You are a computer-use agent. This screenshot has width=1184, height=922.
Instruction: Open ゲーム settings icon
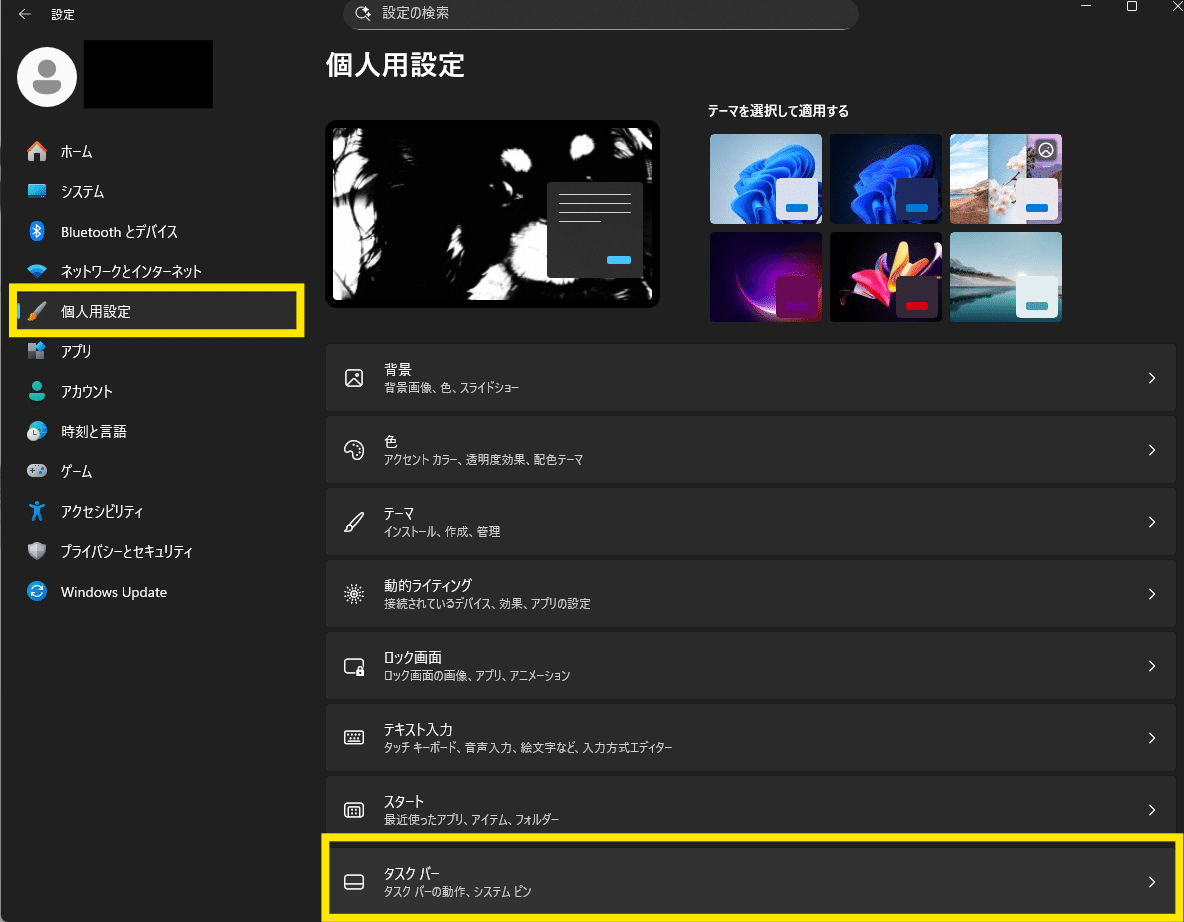coord(32,471)
